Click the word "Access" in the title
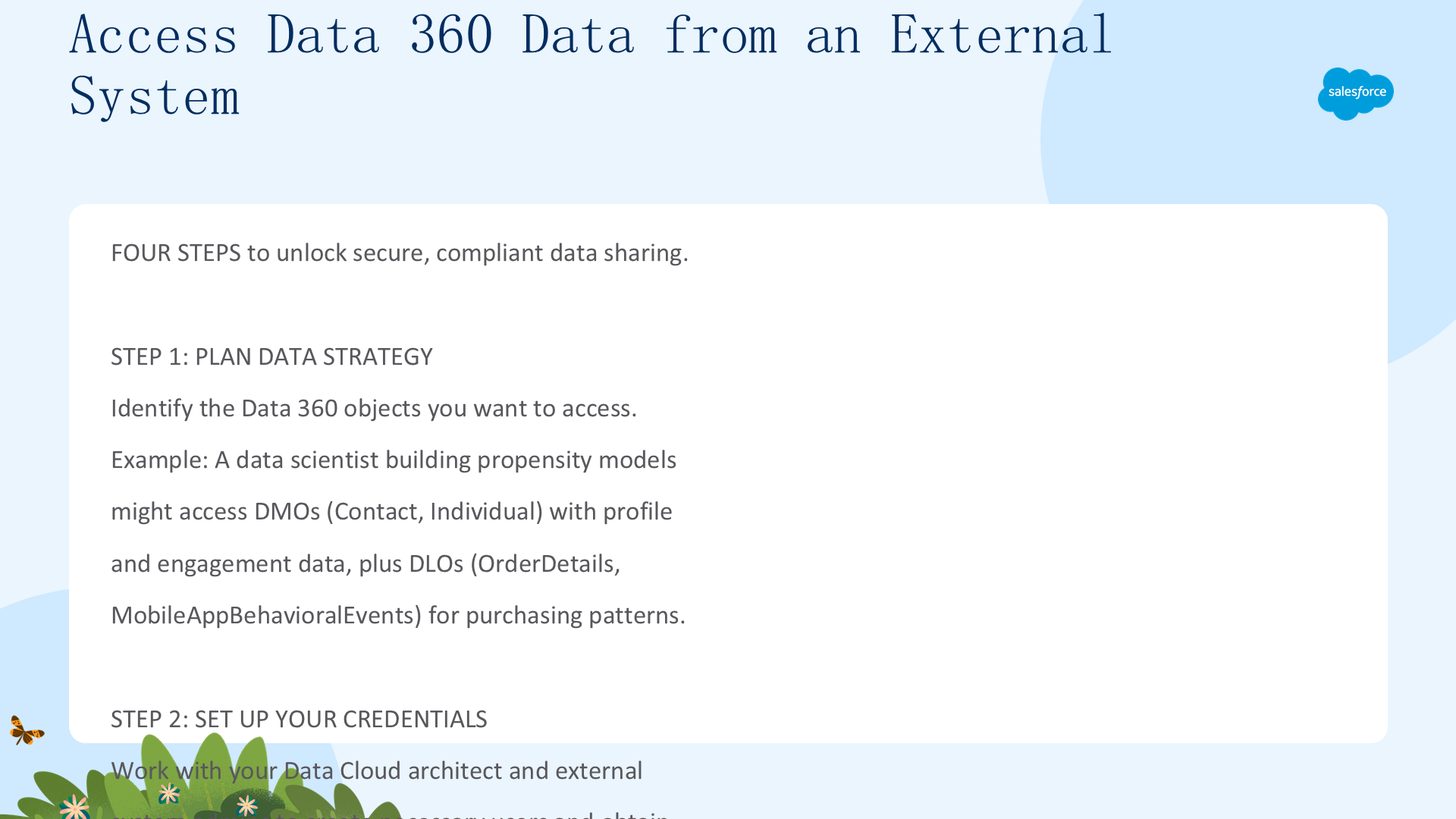The height and width of the screenshot is (819, 1456). point(154,35)
